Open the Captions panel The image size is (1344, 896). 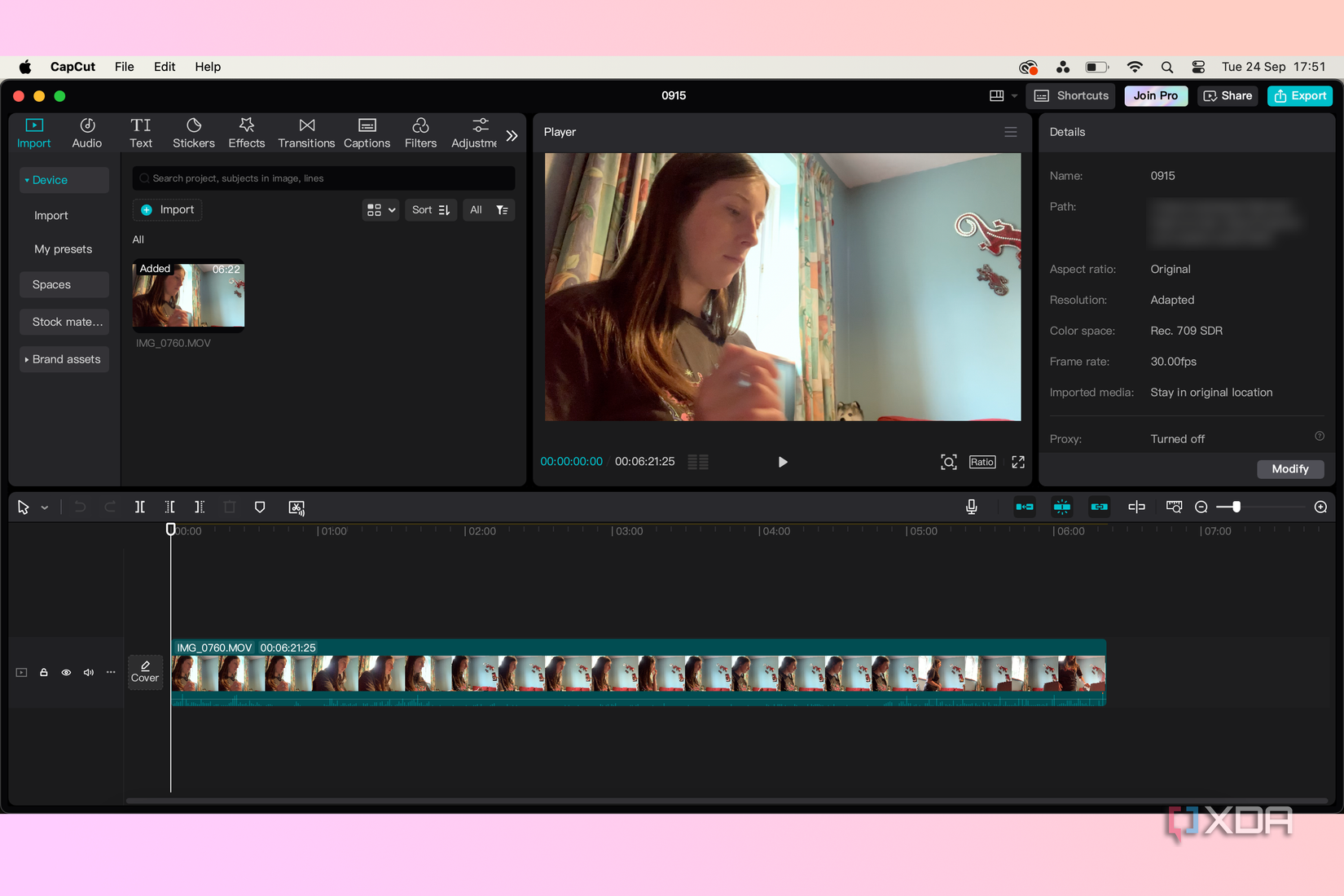367,133
